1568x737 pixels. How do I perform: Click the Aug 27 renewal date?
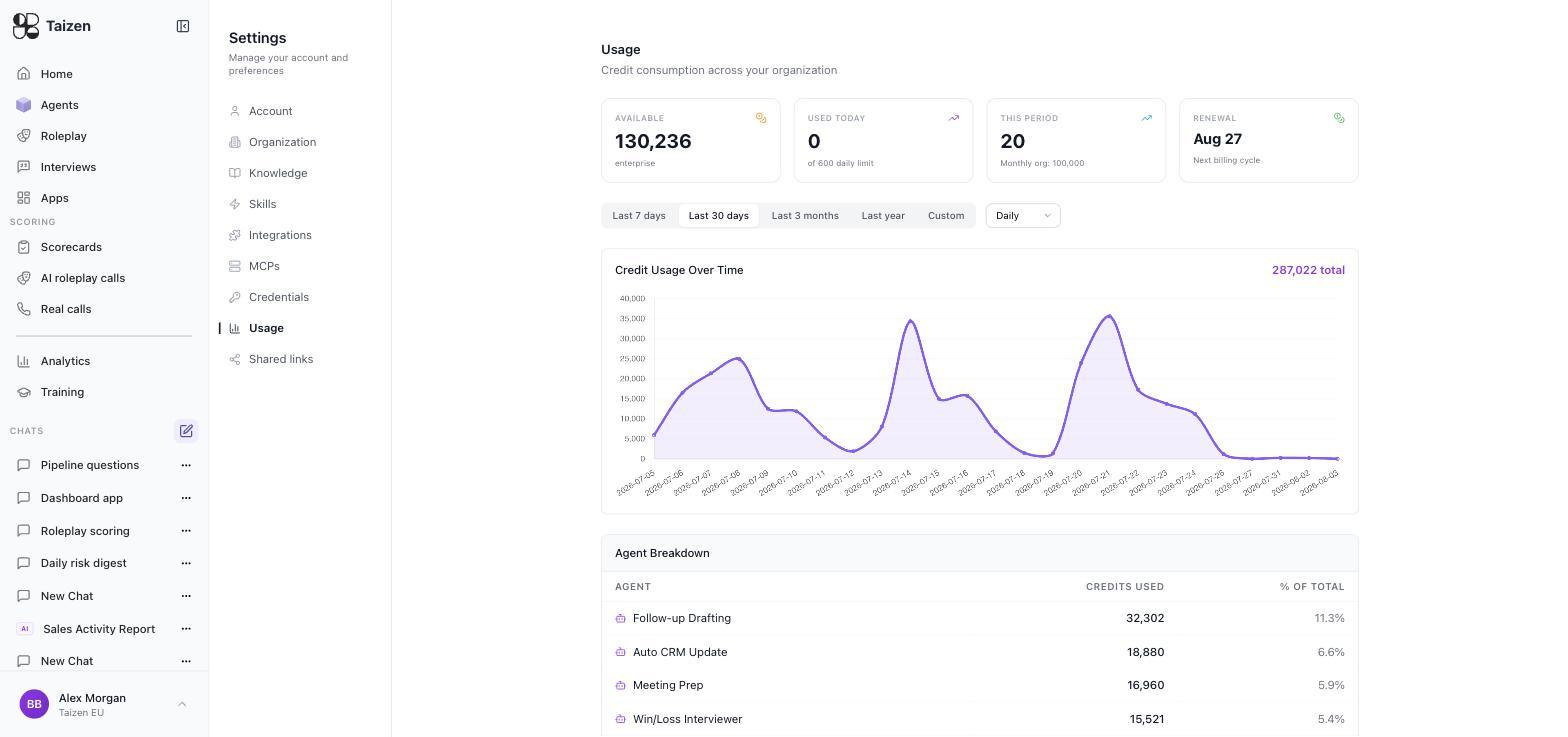click(x=1217, y=139)
